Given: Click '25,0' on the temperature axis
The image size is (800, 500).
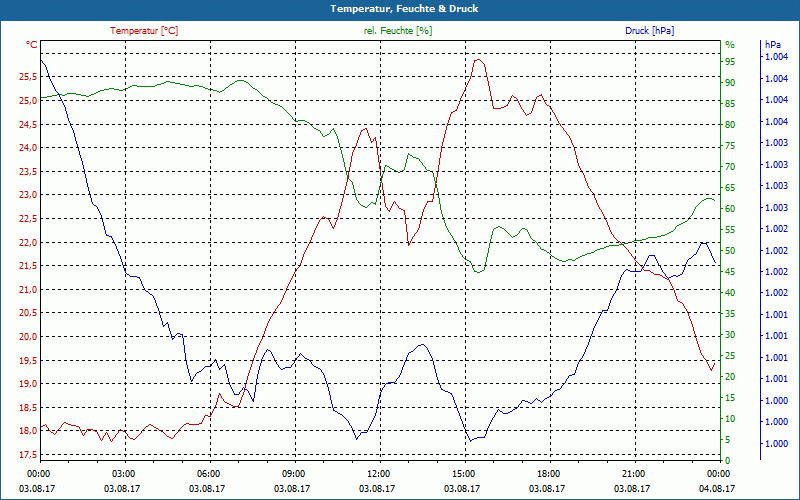Looking at the screenshot, I should (28, 101).
